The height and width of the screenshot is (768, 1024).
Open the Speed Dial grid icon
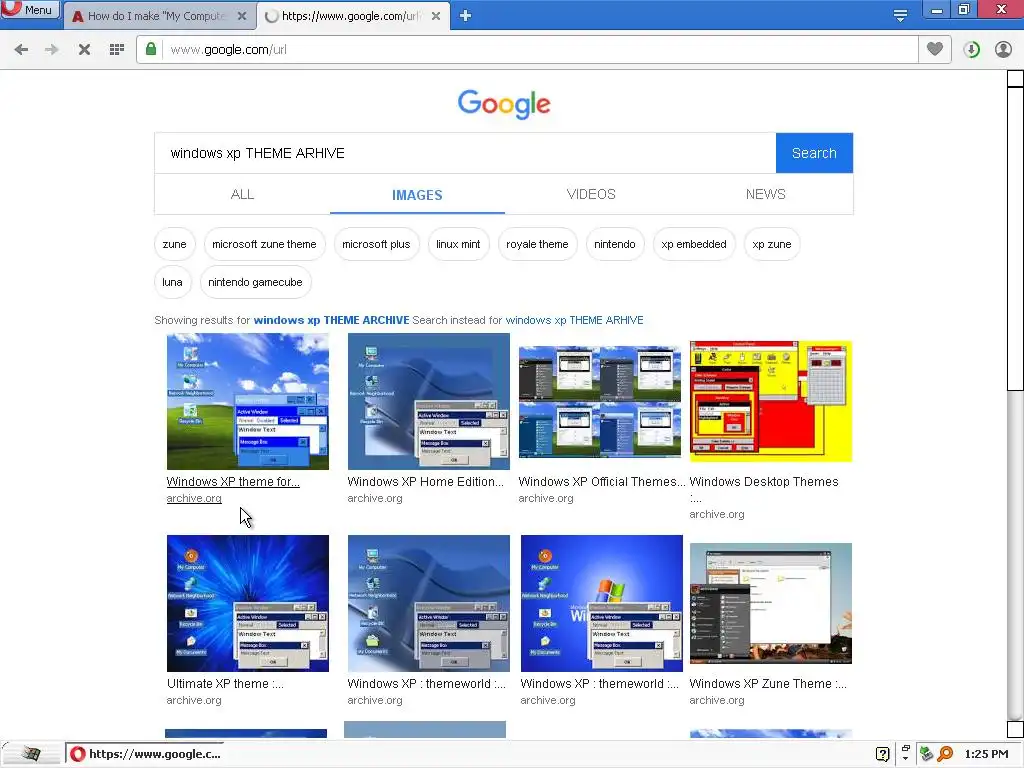point(117,50)
